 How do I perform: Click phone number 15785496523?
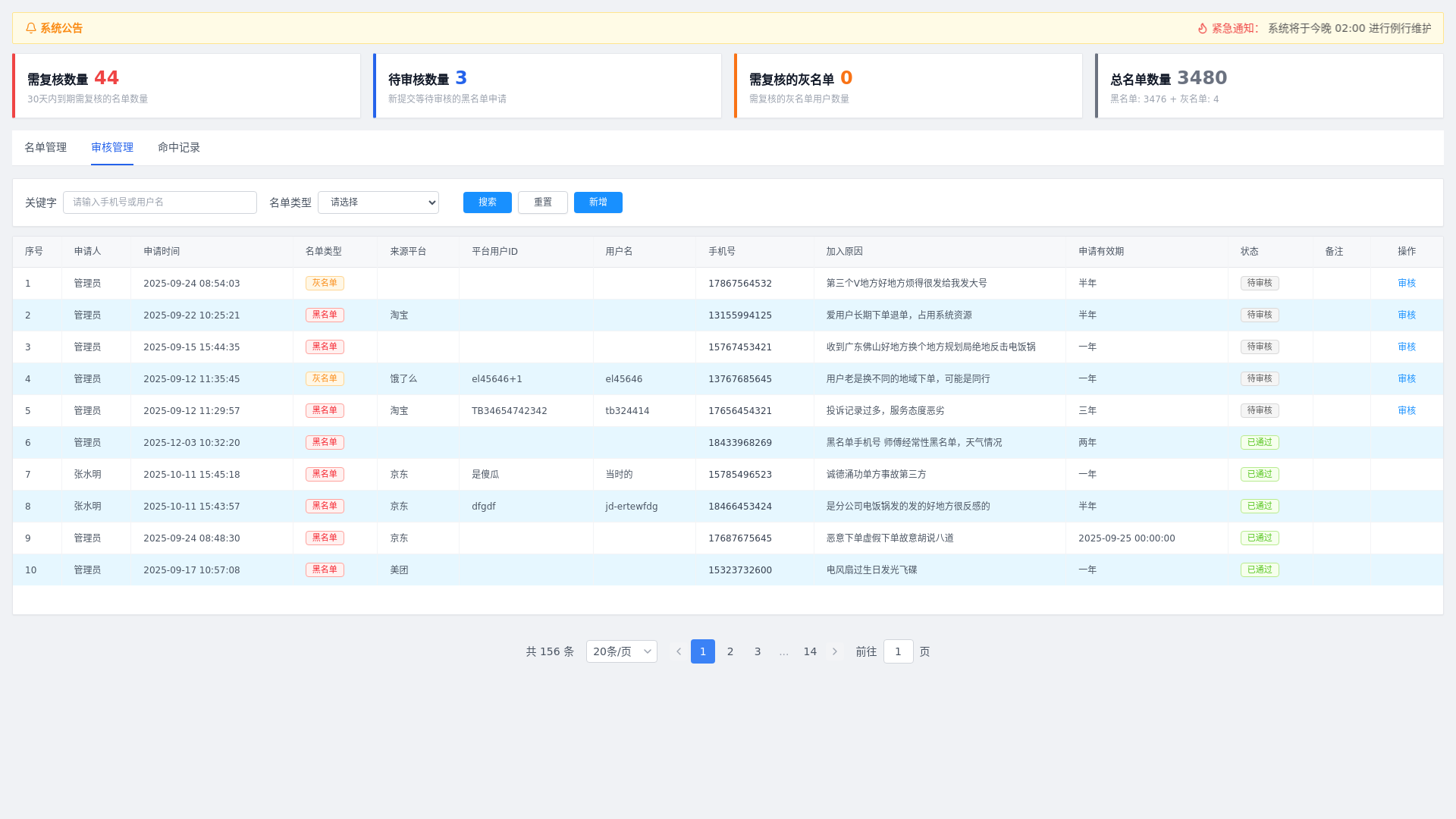(740, 475)
